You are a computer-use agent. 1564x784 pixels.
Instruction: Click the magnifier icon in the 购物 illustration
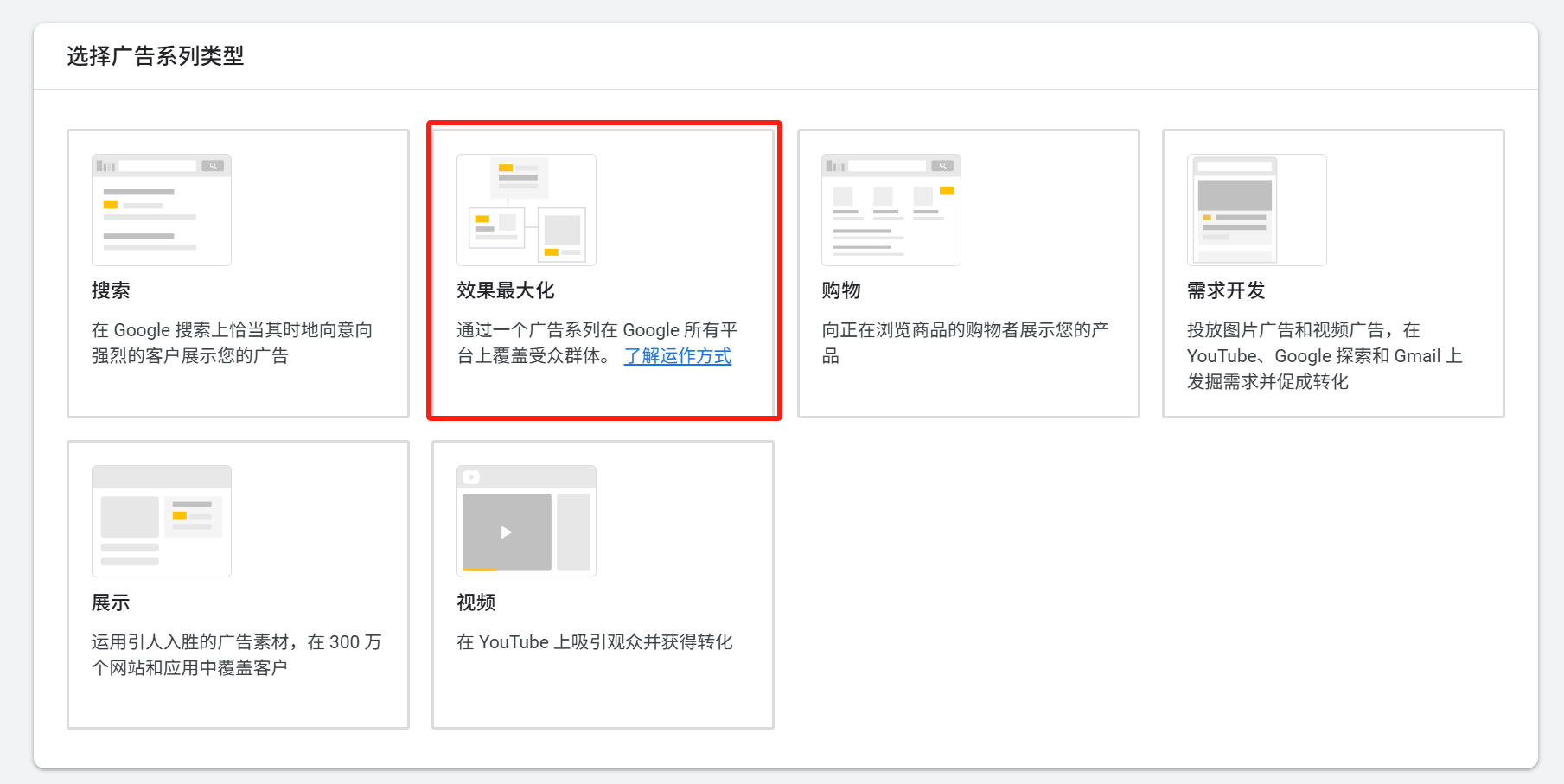pos(942,164)
